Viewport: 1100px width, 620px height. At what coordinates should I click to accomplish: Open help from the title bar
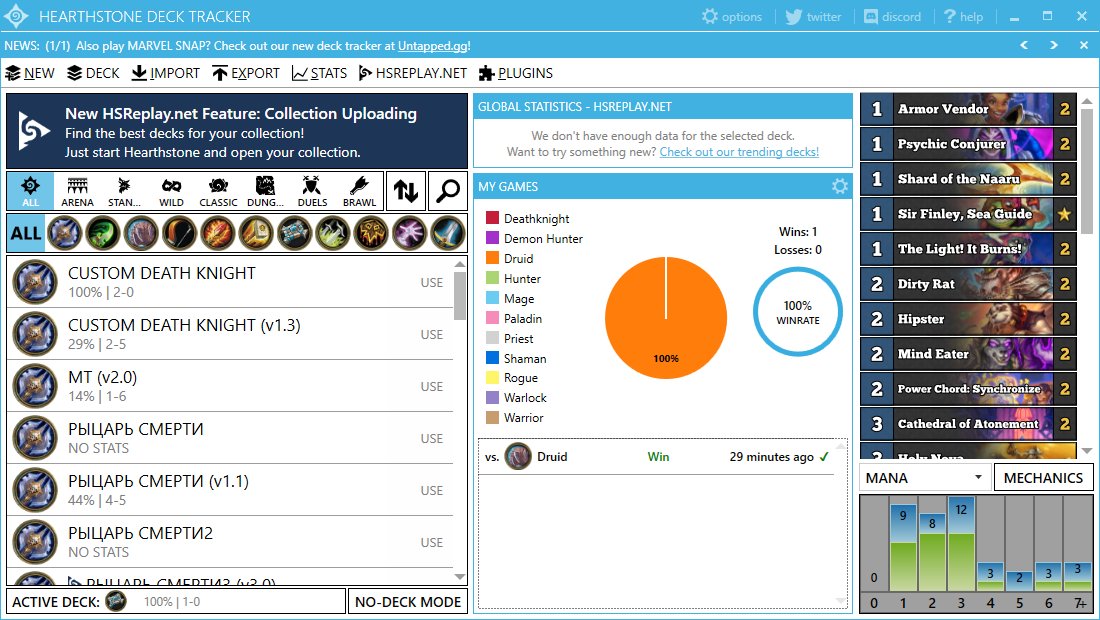(963, 16)
